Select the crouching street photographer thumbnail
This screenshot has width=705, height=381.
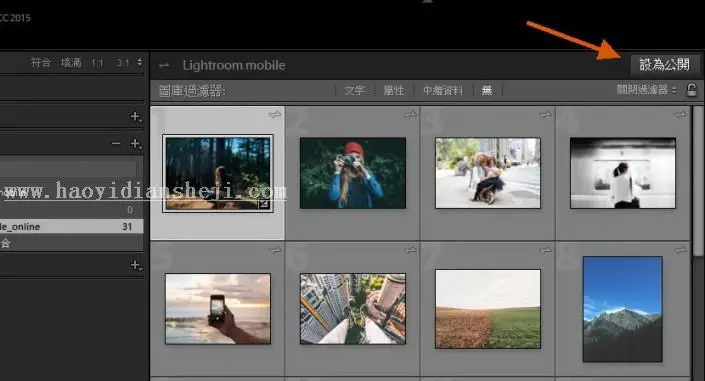tap(488, 173)
